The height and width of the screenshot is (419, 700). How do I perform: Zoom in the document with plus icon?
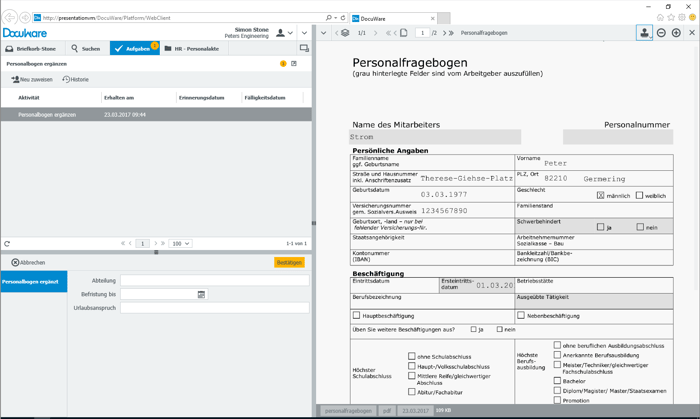click(676, 33)
